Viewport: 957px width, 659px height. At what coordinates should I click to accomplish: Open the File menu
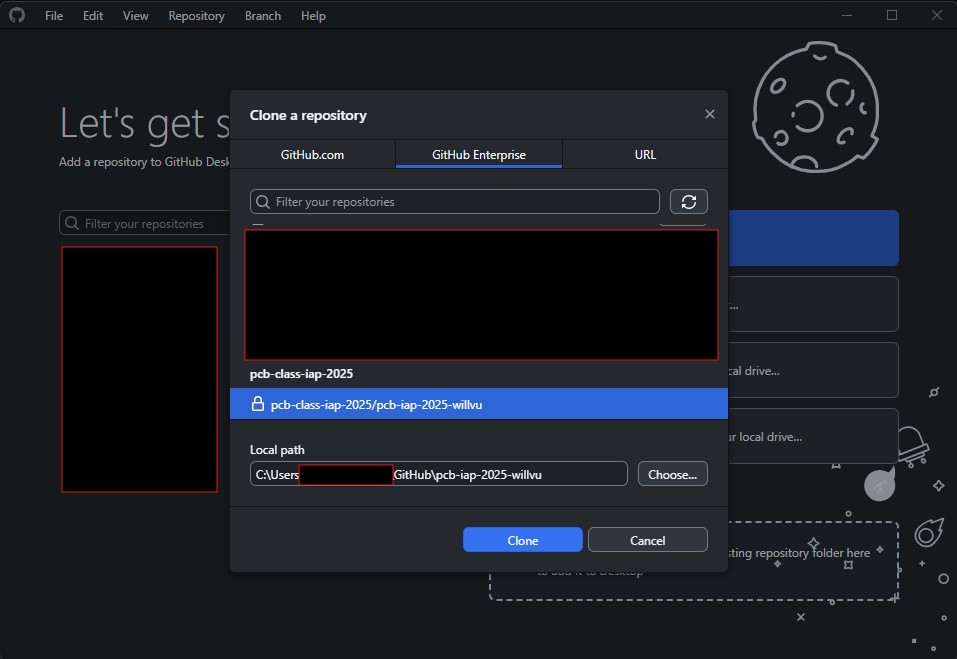tap(53, 15)
